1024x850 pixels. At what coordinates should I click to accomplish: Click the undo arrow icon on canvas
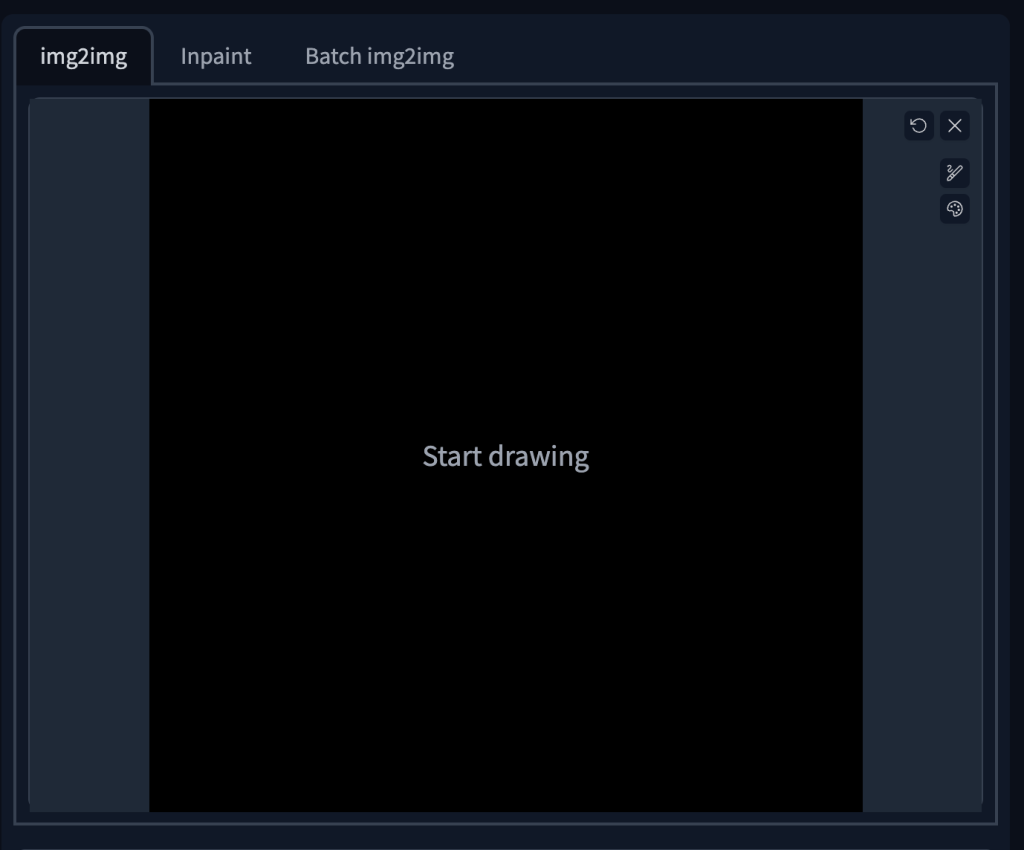click(919, 126)
